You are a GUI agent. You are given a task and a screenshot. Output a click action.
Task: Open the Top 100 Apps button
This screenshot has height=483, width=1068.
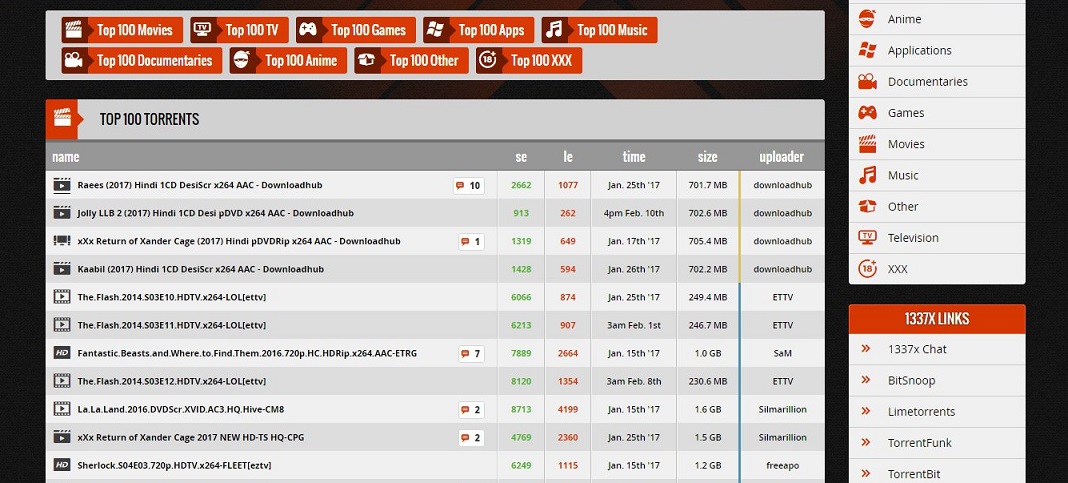tap(479, 30)
